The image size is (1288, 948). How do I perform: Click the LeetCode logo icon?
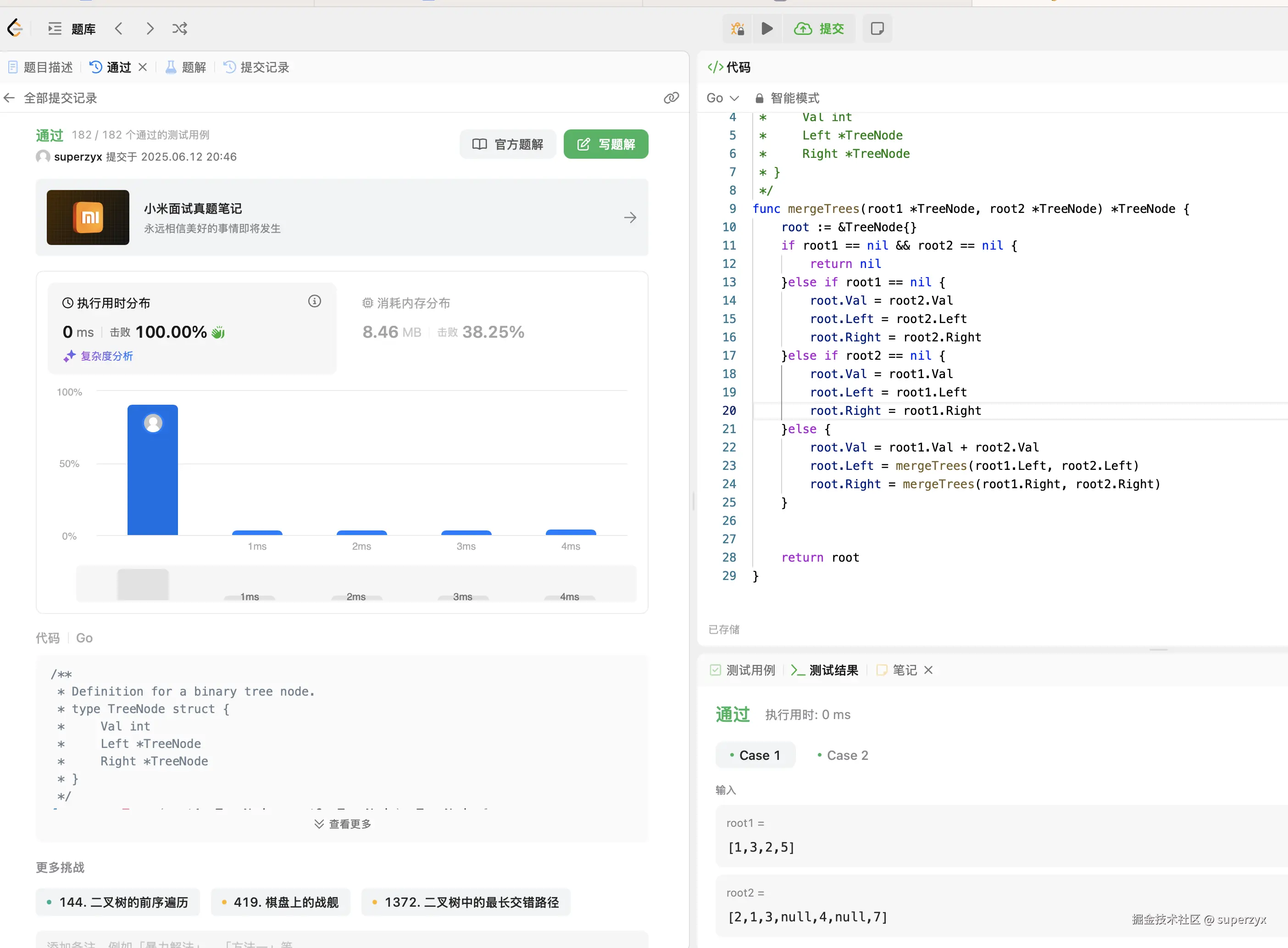(16, 28)
